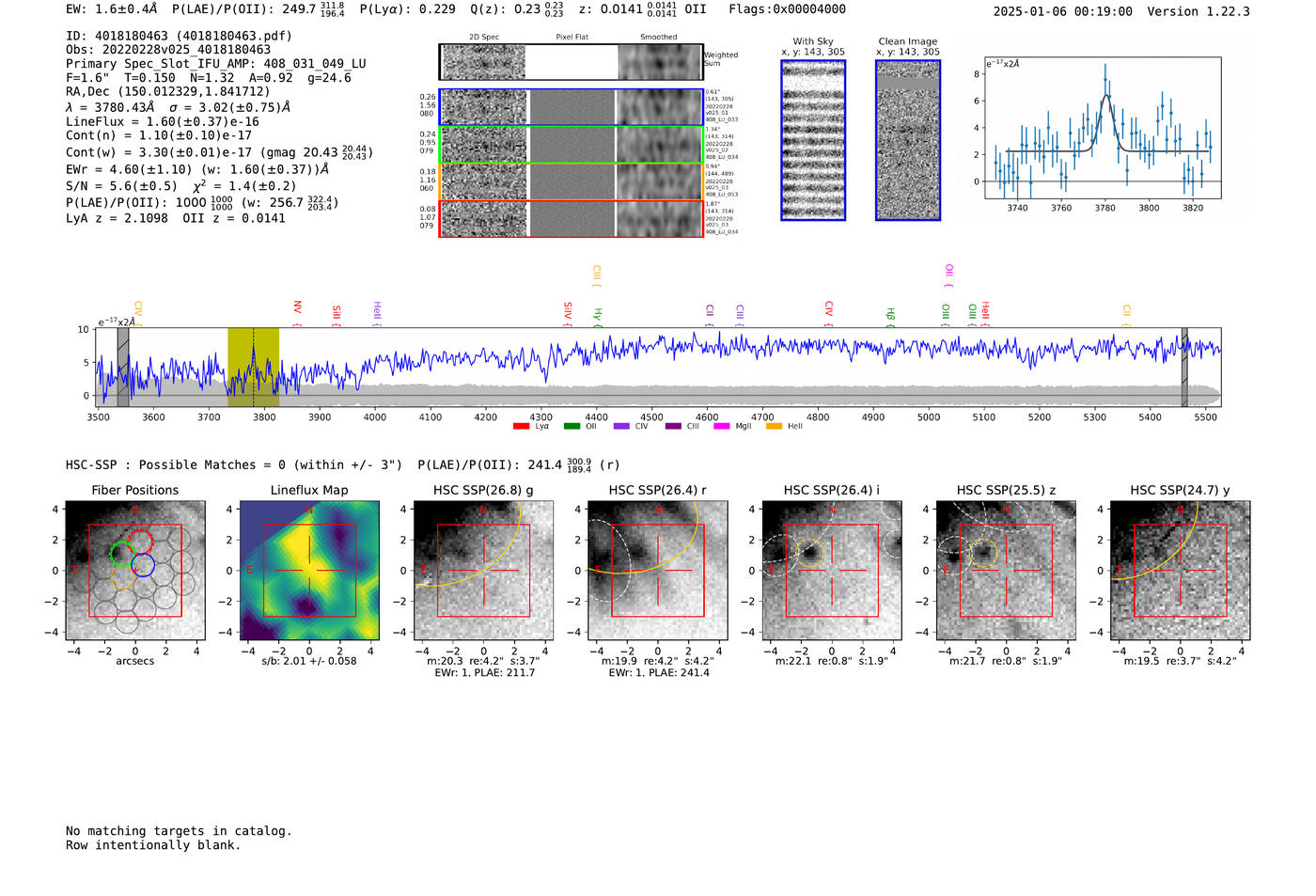Image resolution: width=1316 pixels, height=896 pixels.
Task: Click the 'LineFlux = 1.60(±0.37)e-16' text
Action: click(x=163, y=121)
